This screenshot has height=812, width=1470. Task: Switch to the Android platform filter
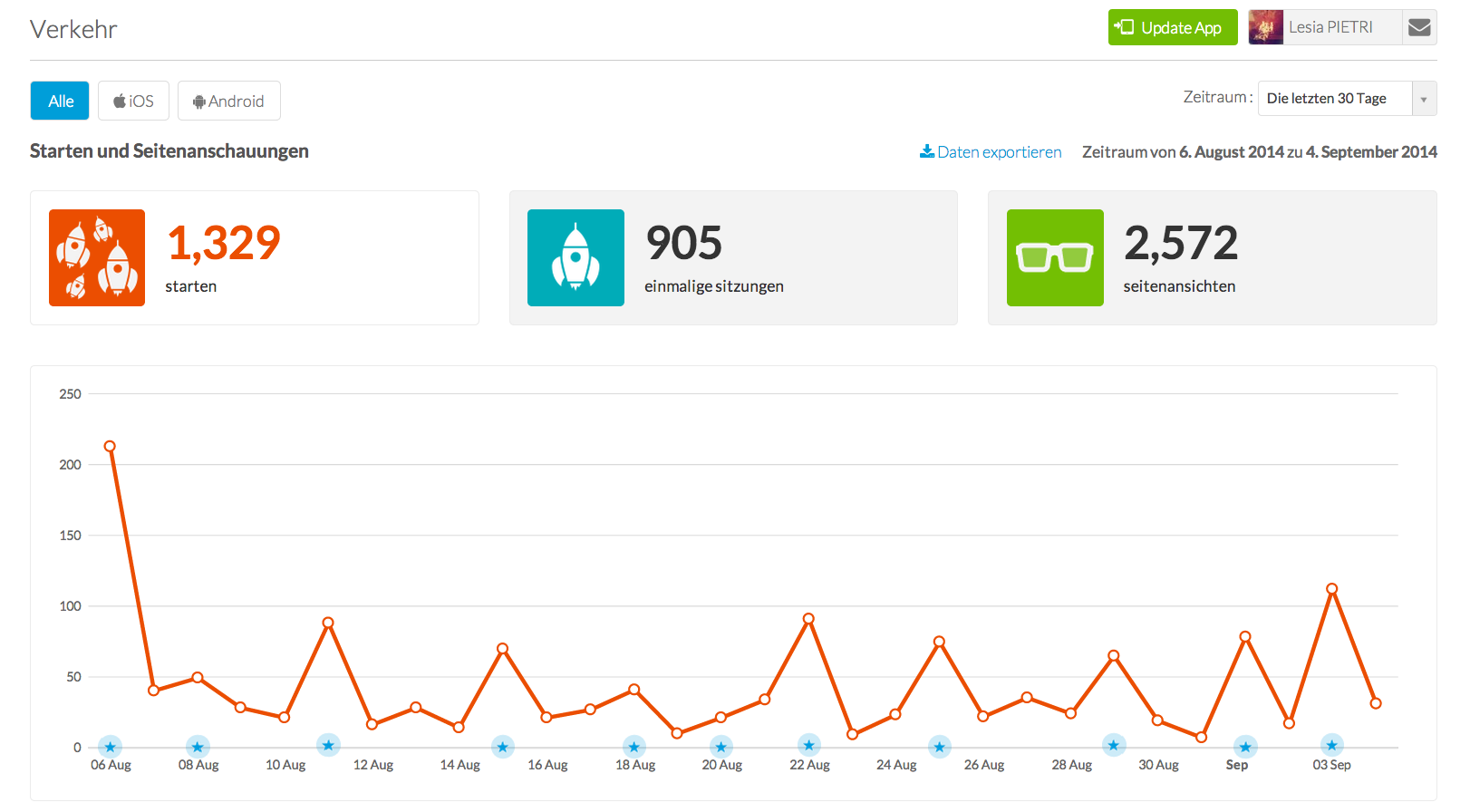coord(229,101)
